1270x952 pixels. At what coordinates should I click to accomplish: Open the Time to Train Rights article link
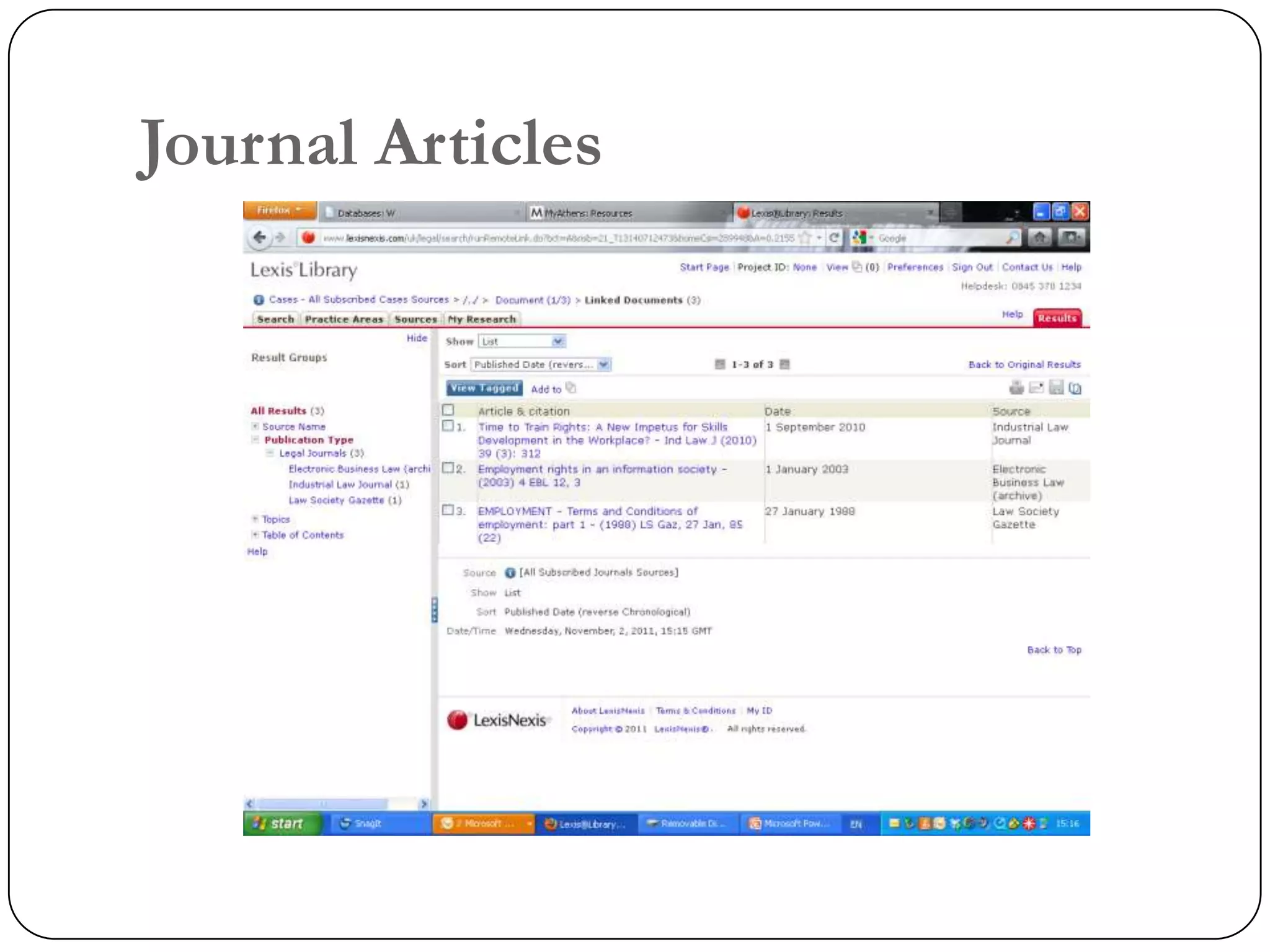click(617, 440)
